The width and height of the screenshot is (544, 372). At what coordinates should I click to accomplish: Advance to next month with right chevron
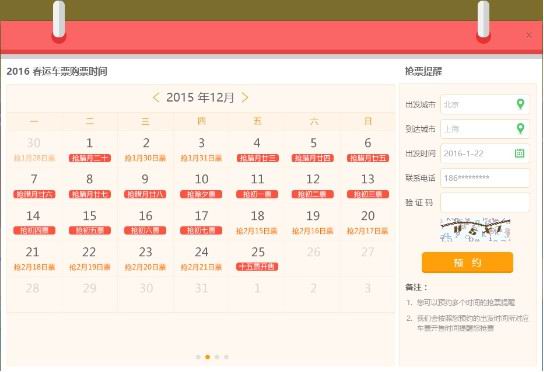pos(245,98)
